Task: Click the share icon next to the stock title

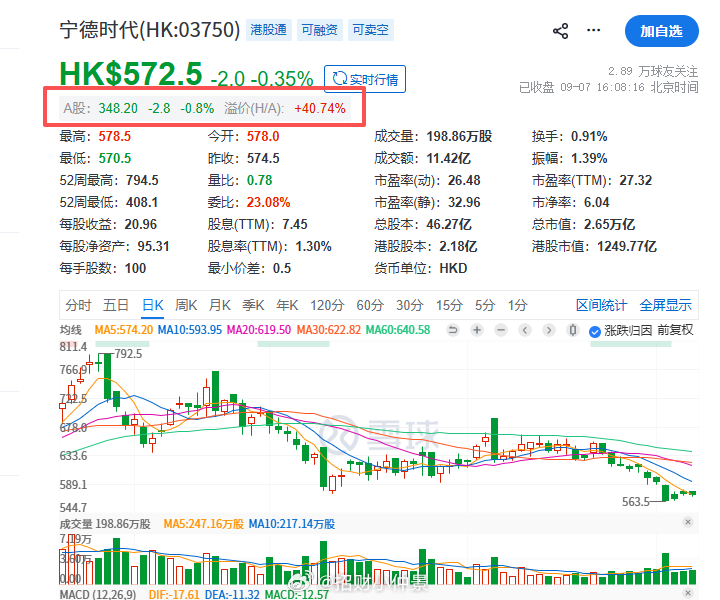Action: click(560, 31)
